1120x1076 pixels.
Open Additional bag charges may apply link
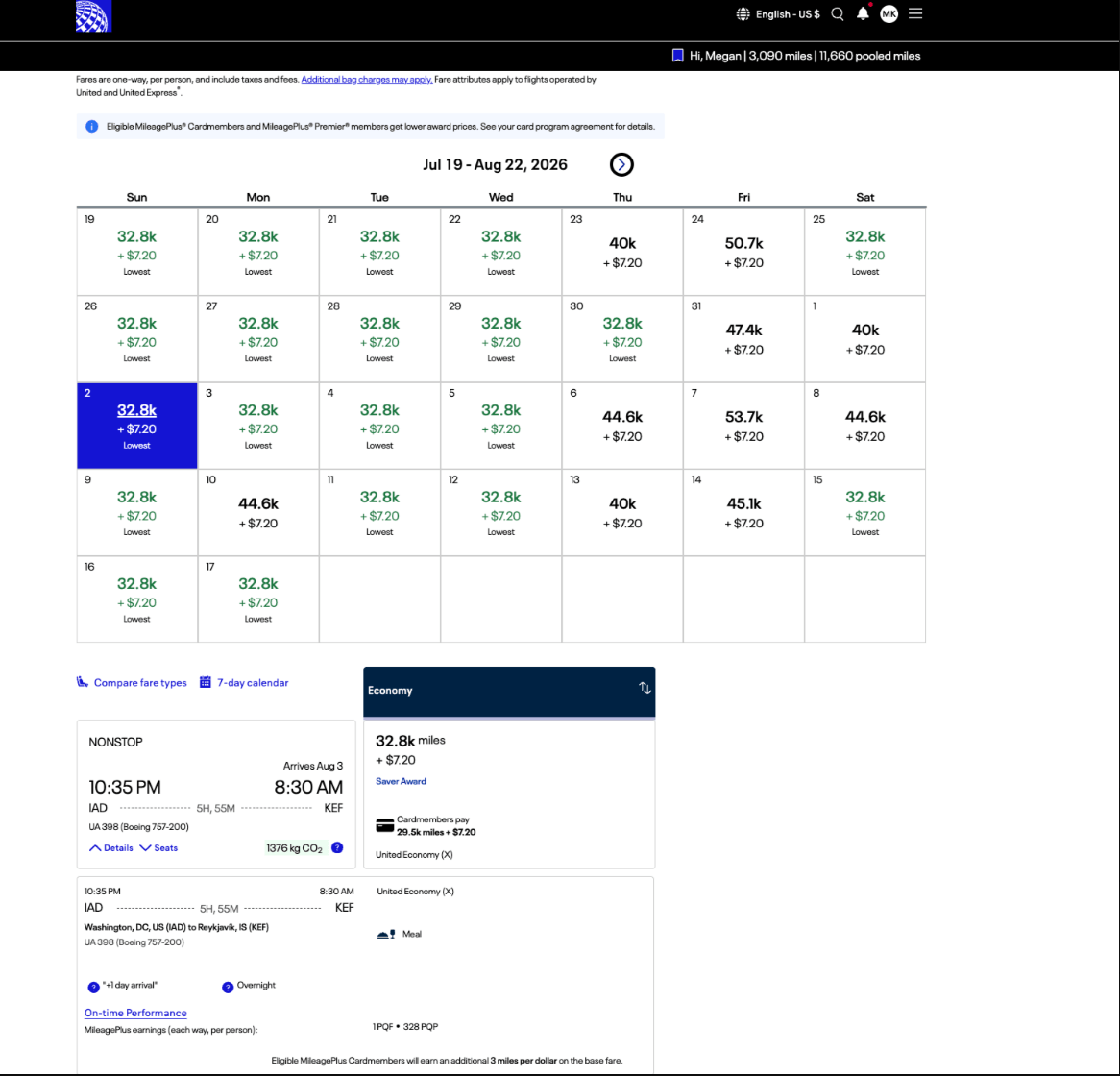coord(366,80)
